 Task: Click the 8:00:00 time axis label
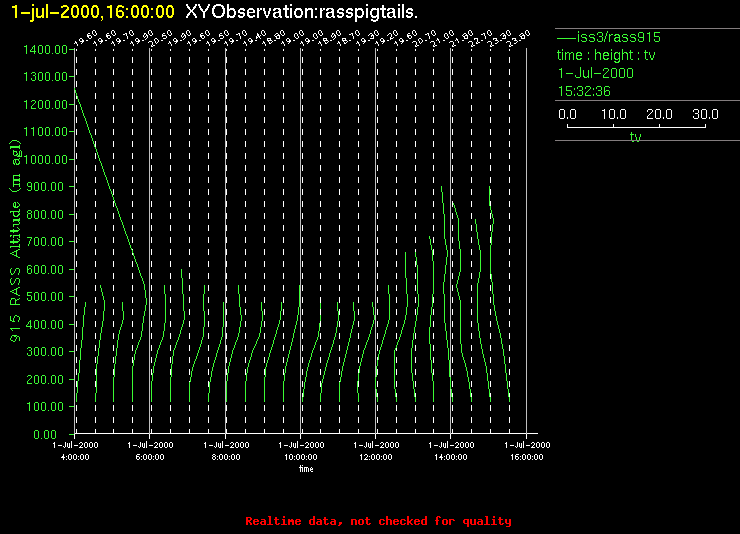coord(226,457)
